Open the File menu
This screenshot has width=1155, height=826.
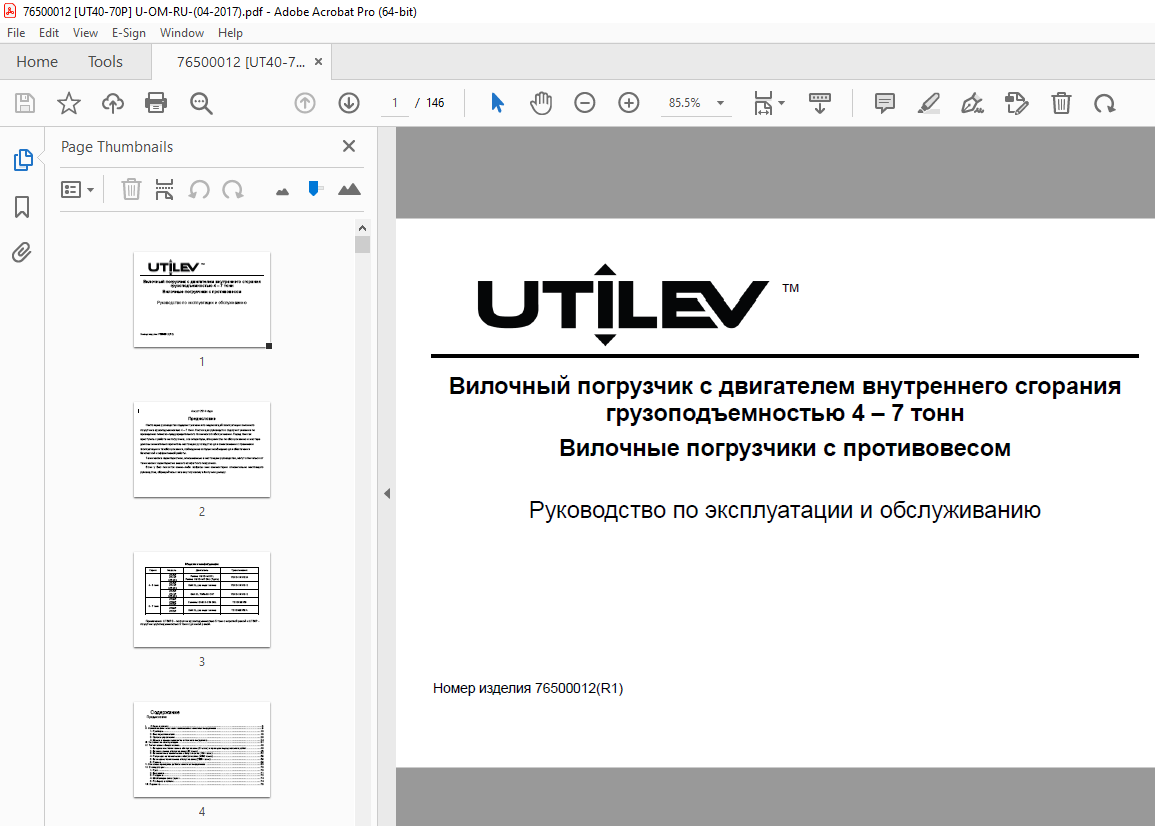click(16, 33)
